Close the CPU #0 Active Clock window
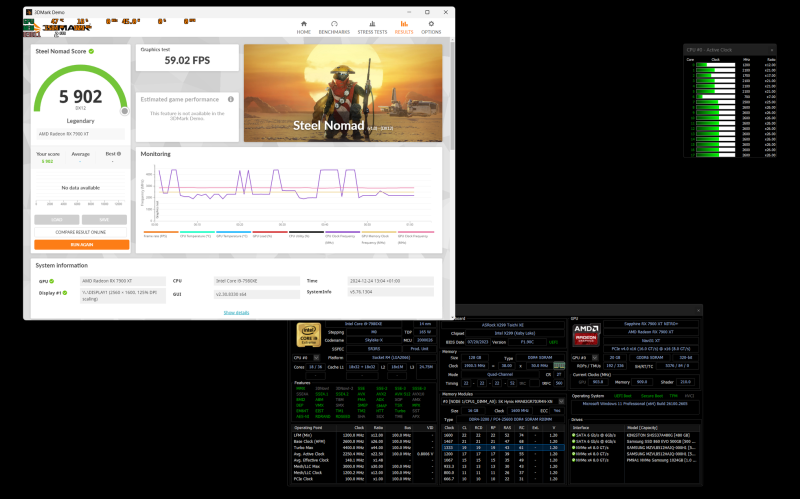 point(771,50)
